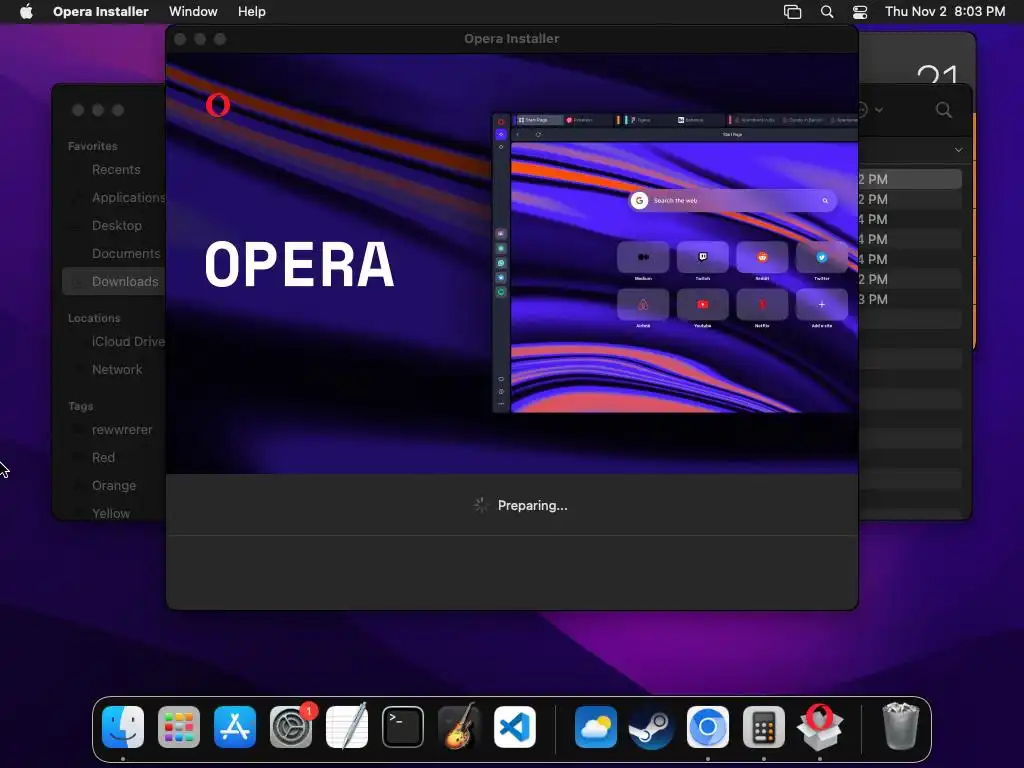The width and height of the screenshot is (1024, 768).
Task: Open Visual Studio Code from the Dock
Action: pos(515,727)
